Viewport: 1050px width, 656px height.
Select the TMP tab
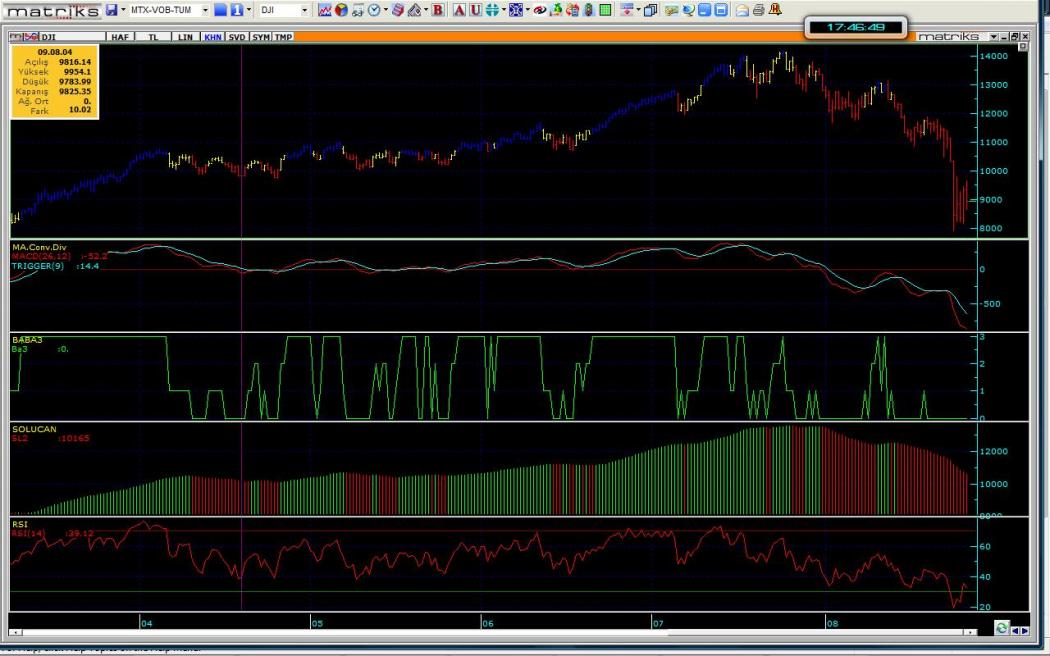pos(284,37)
